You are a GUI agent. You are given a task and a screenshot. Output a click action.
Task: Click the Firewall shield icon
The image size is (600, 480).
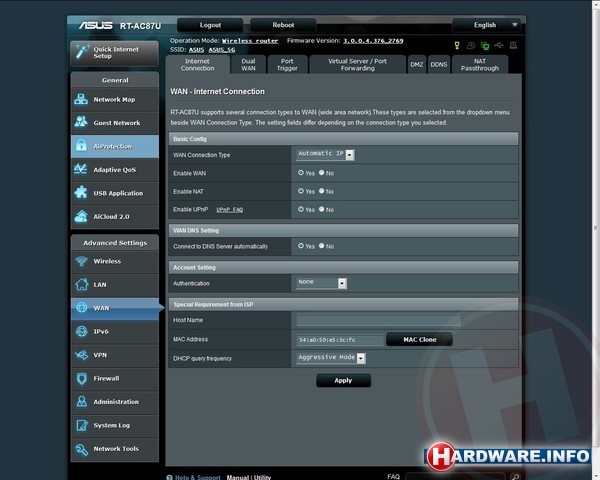coord(81,378)
